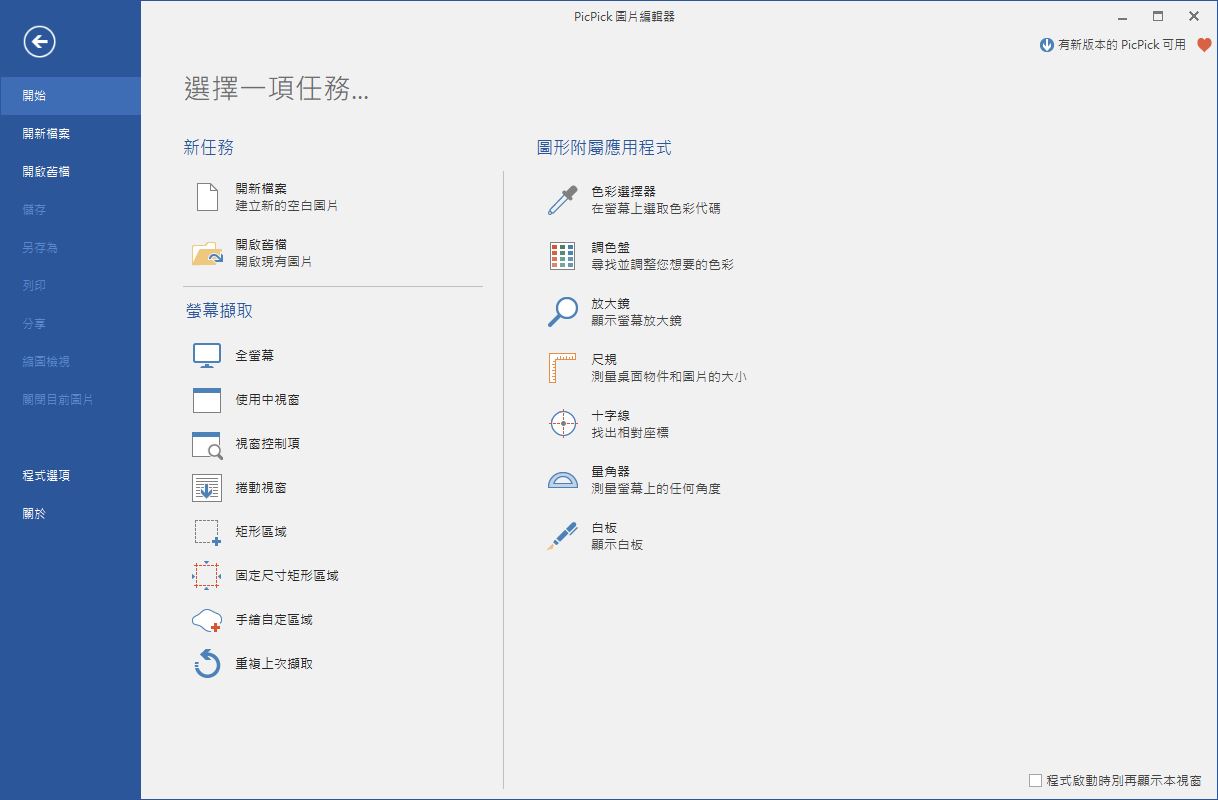The width and height of the screenshot is (1218, 800).
Task: Click the 色彩選擇器 title text
Action: point(623,191)
